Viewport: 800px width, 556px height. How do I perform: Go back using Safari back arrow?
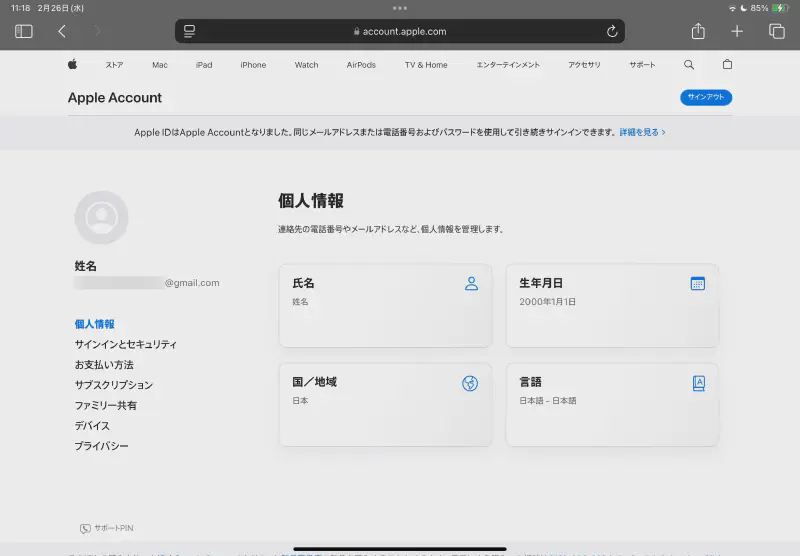tap(62, 31)
